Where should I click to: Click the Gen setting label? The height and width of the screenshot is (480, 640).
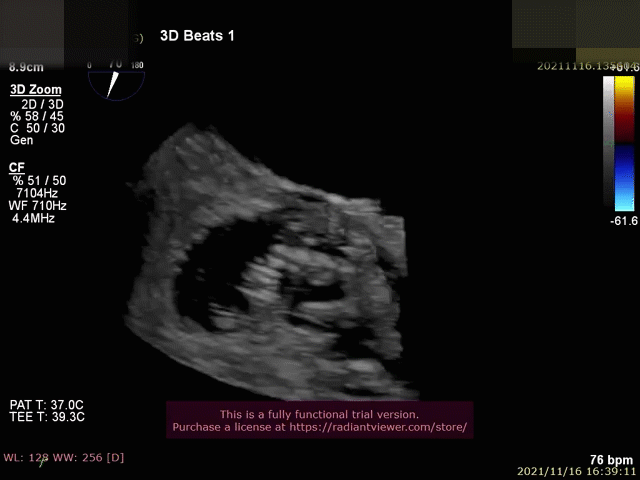pyautogui.click(x=21, y=140)
